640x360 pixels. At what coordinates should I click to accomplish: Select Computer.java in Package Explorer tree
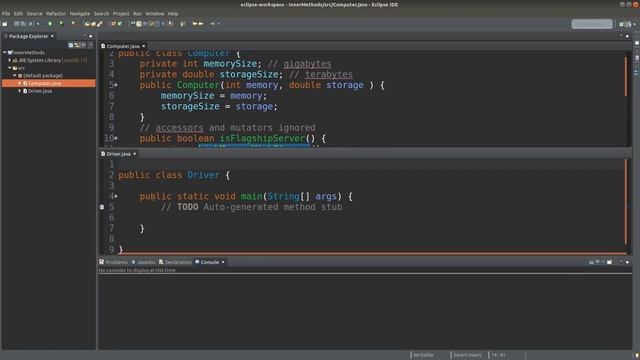click(x=44, y=83)
